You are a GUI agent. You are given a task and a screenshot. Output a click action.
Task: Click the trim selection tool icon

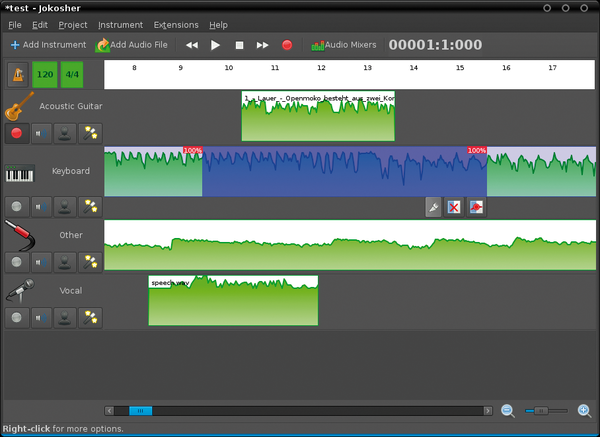coord(433,206)
